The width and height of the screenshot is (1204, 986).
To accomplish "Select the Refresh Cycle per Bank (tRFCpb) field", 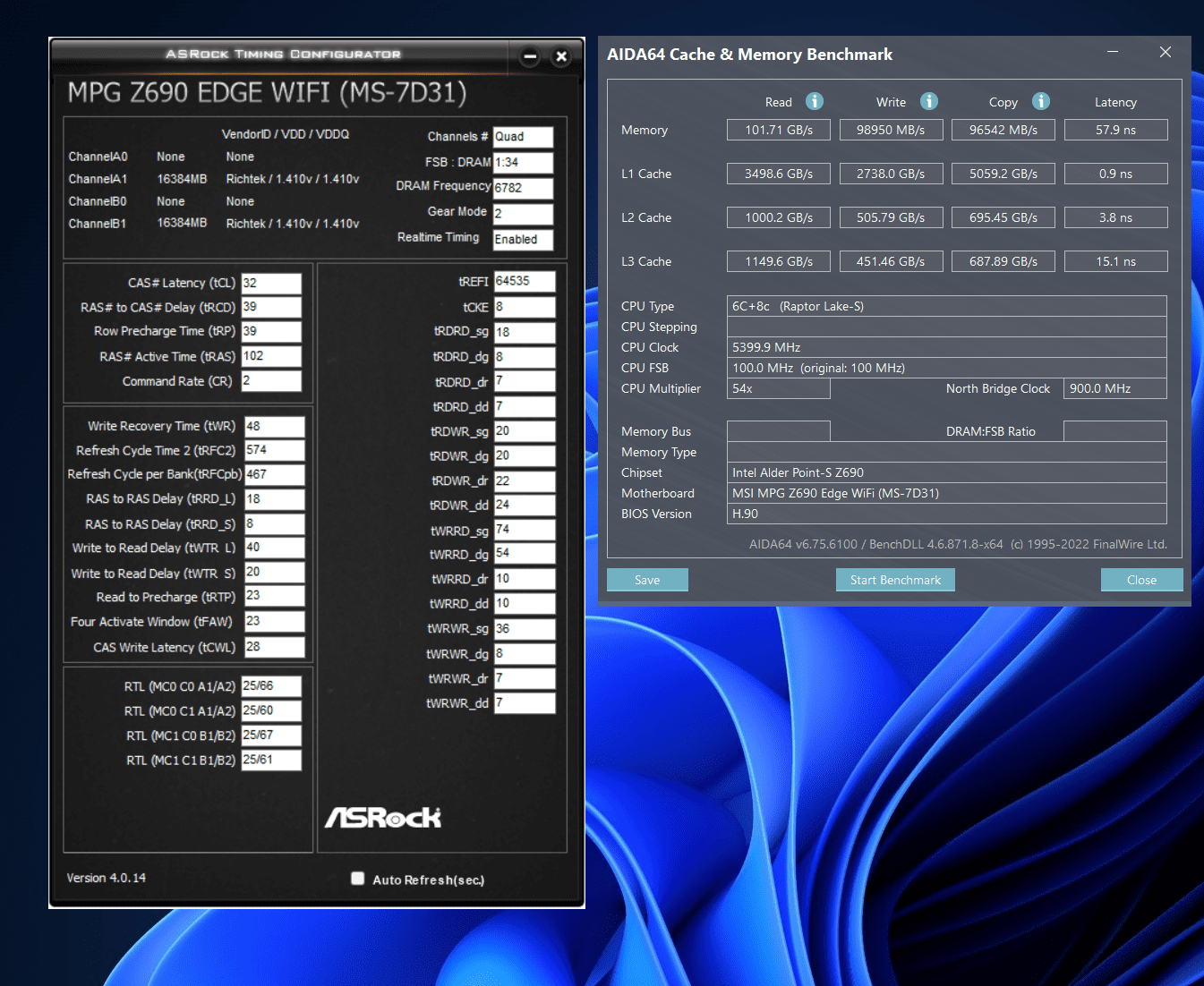I will [x=274, y=474].
